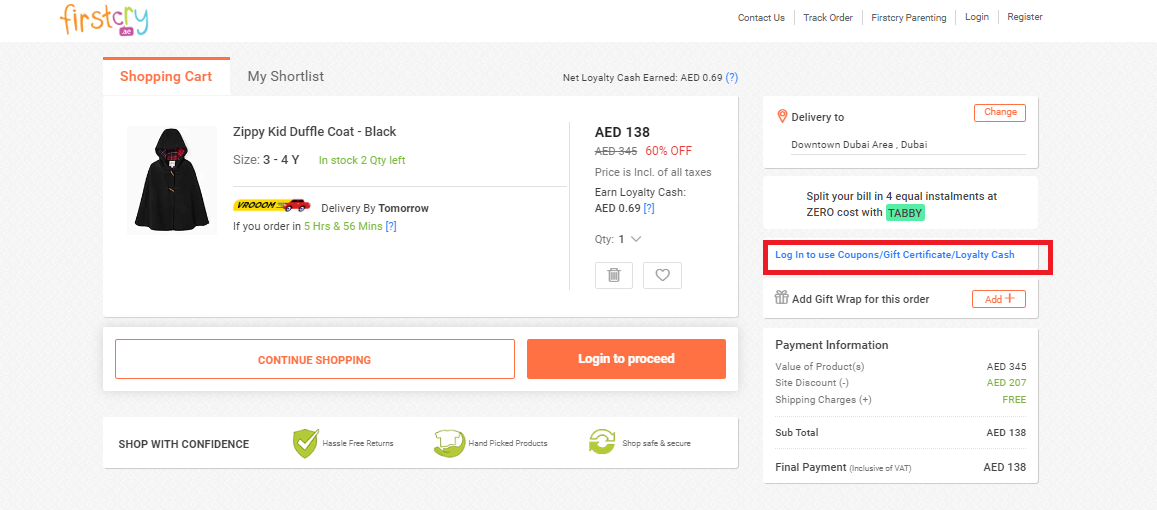Click the Hassle Free Returns shield icon
Image resolution: width=1157 pixels, height=510 pixels.
click(x=305, y=443)
